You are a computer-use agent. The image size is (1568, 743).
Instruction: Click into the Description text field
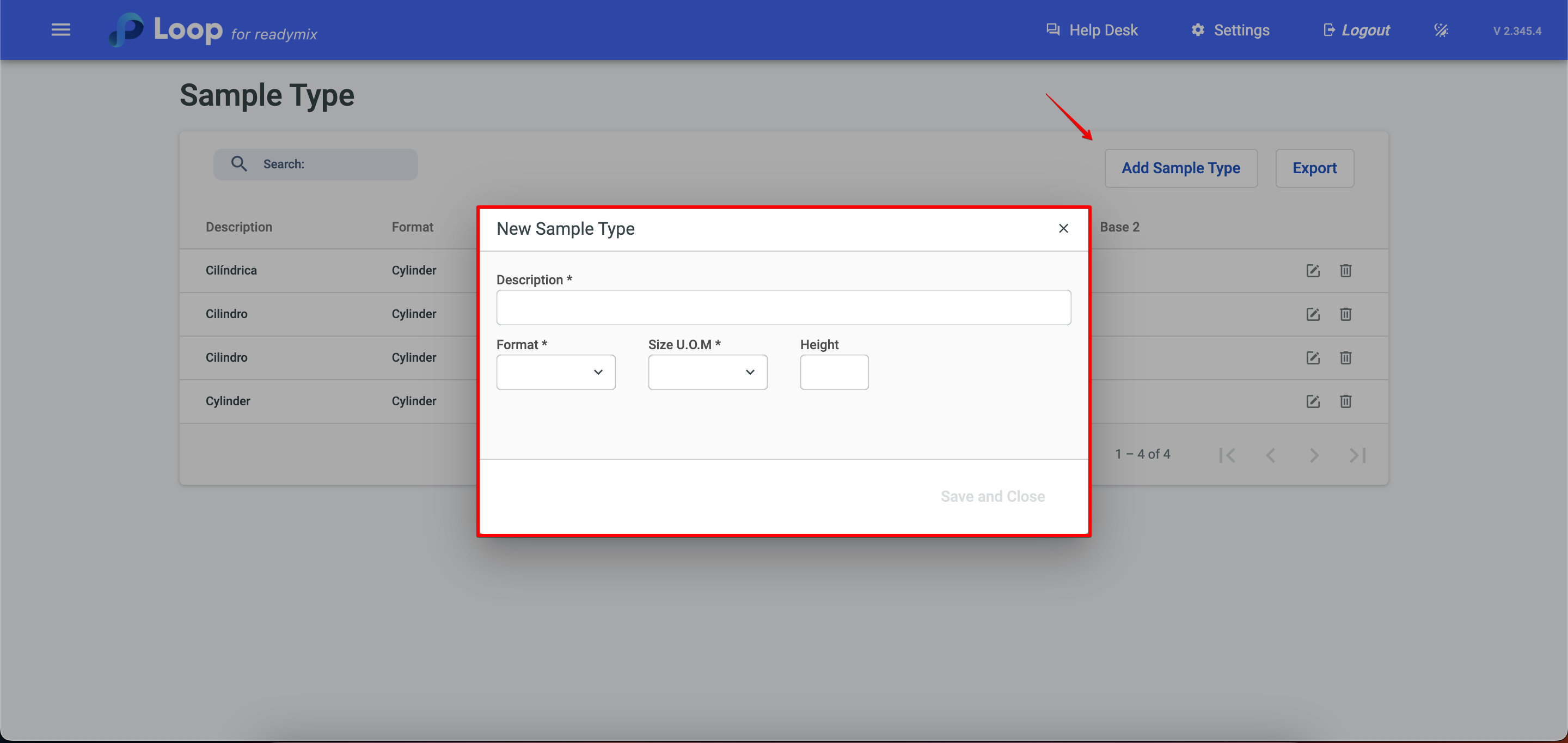[783, 308]
